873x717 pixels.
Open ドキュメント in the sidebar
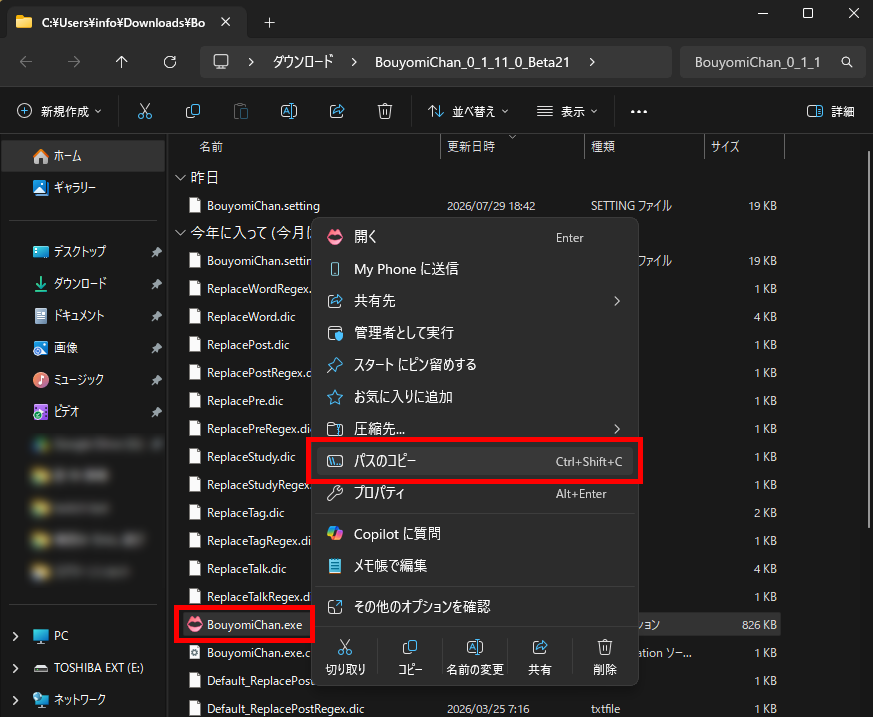[x=84, y=316]
